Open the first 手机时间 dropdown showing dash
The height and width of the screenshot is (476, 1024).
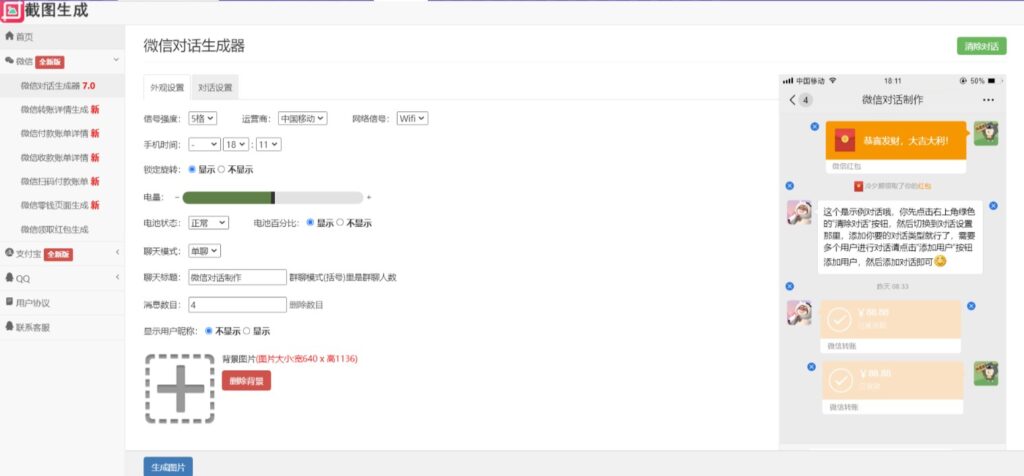coord(204,144)
